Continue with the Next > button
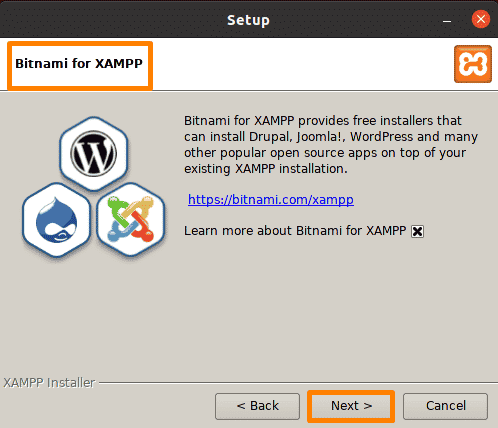 351,406
